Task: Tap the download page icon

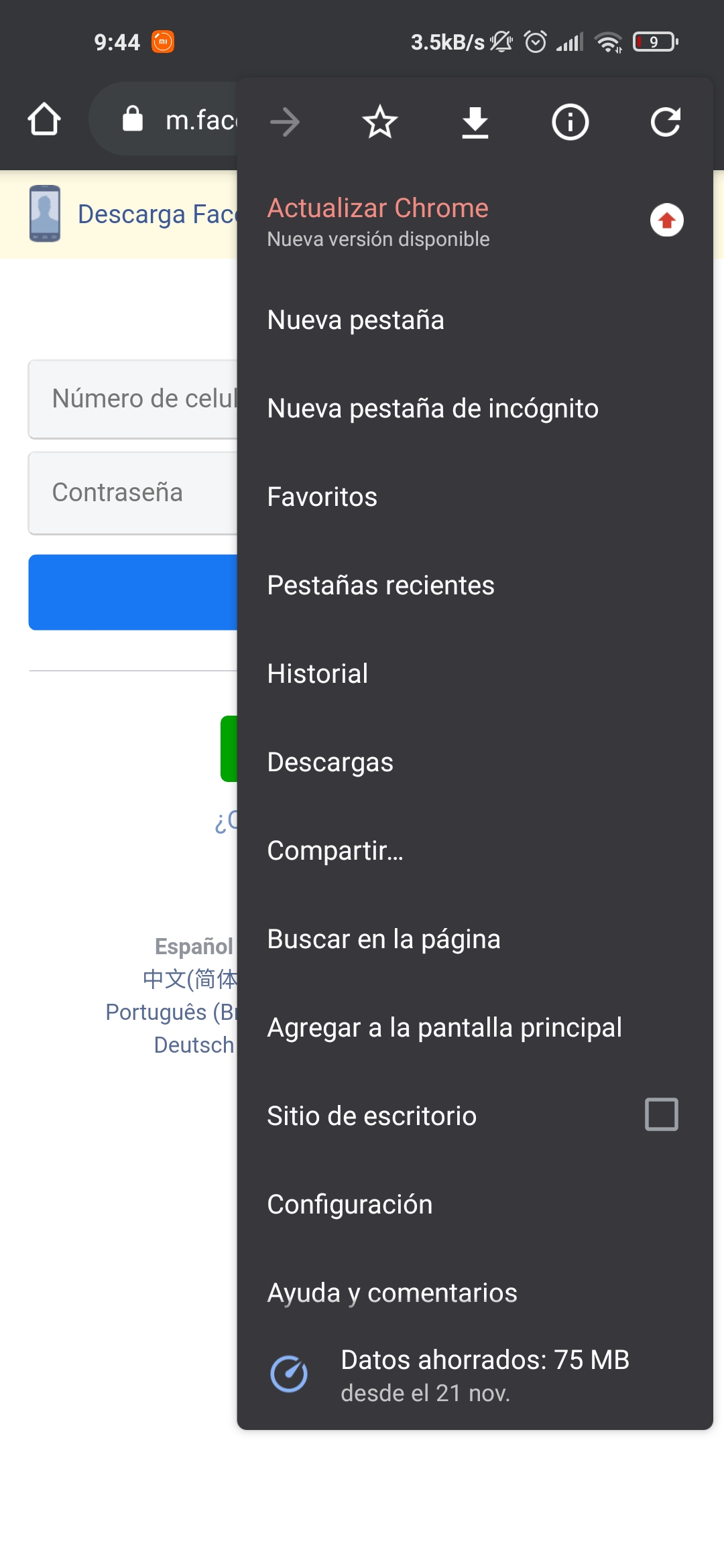Action: 475,122
